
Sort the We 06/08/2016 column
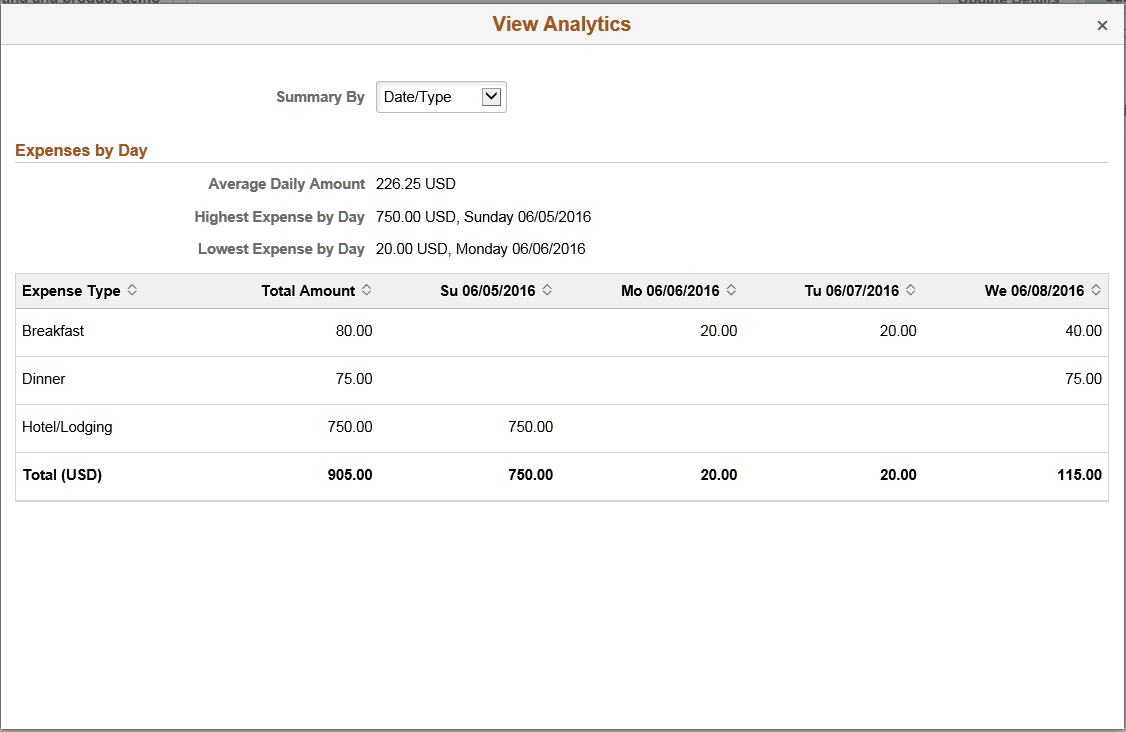pyautogui.click(x=1096, y=291)
